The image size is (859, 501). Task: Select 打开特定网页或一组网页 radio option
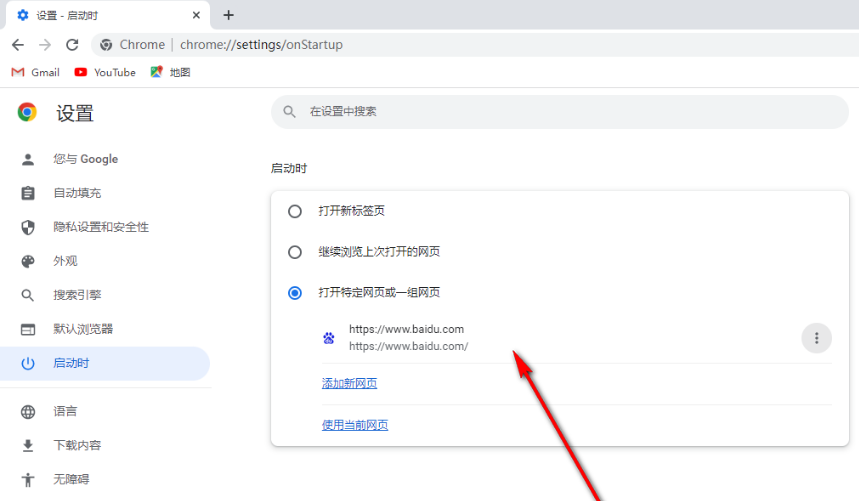pyautogui.click(x=295, y=293)
